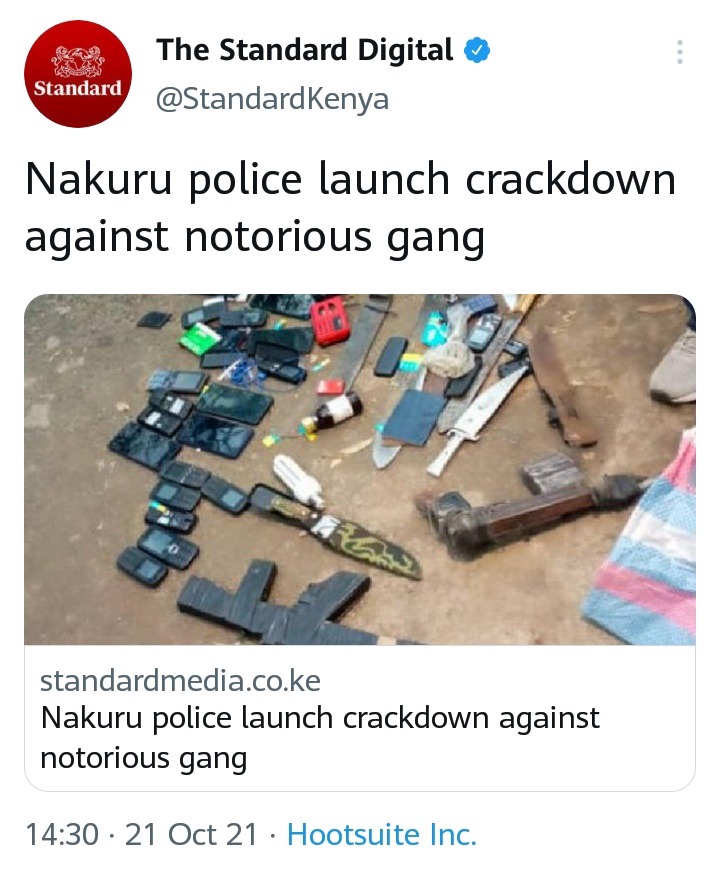Tap the white Standard wordmark in the avatar
Viewport: 720px width, 874px height.
coord(77,88)
